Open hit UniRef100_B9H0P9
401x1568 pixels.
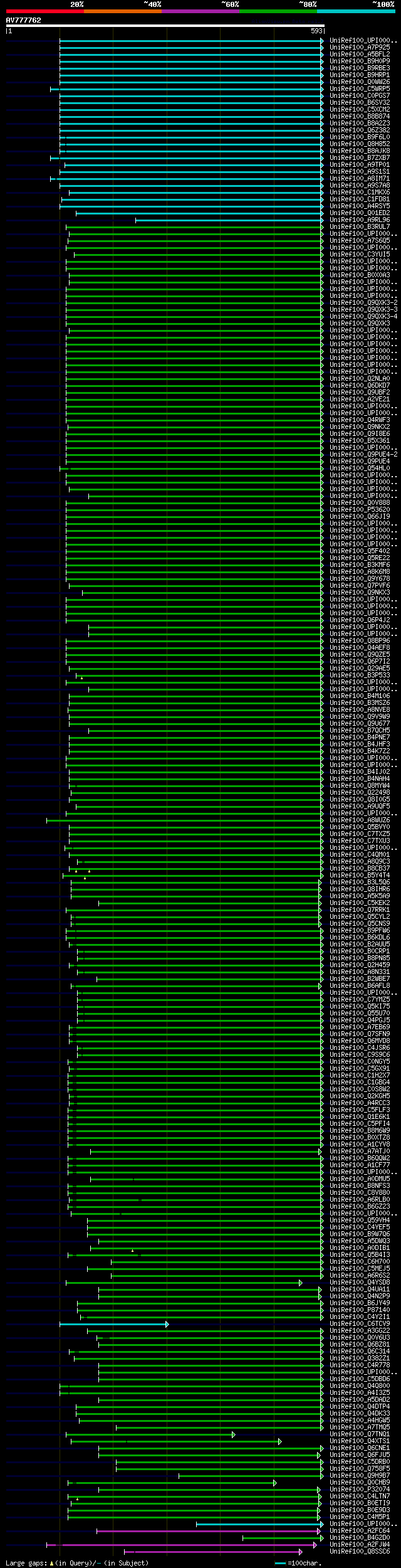360,61
